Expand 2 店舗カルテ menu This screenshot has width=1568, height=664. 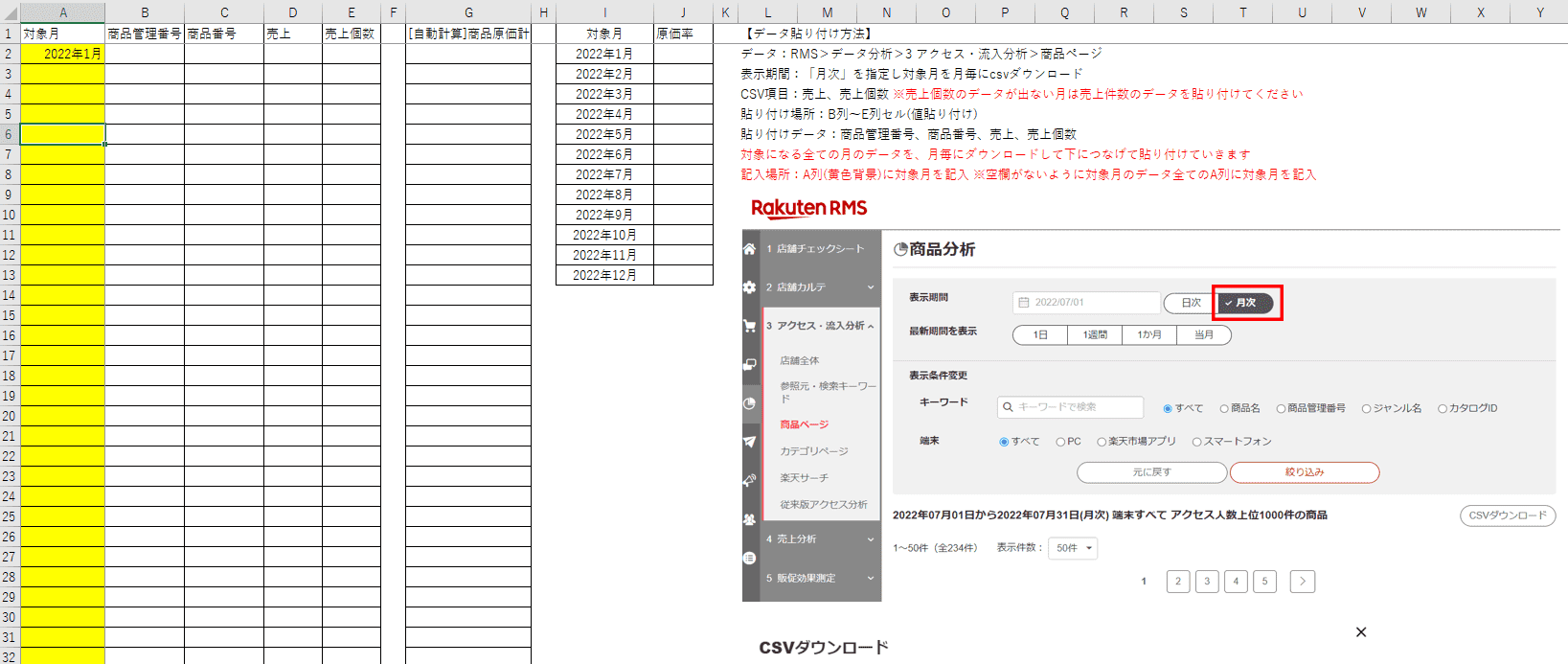[x=821, y=287]
